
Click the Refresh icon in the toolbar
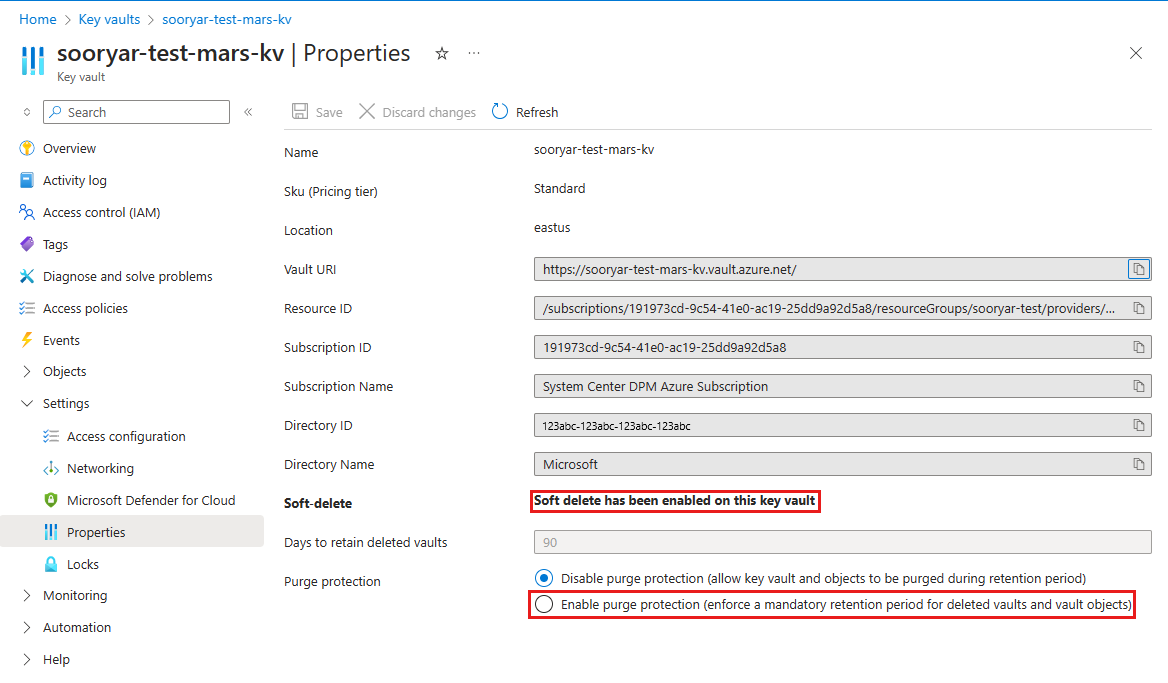(500, 112)
